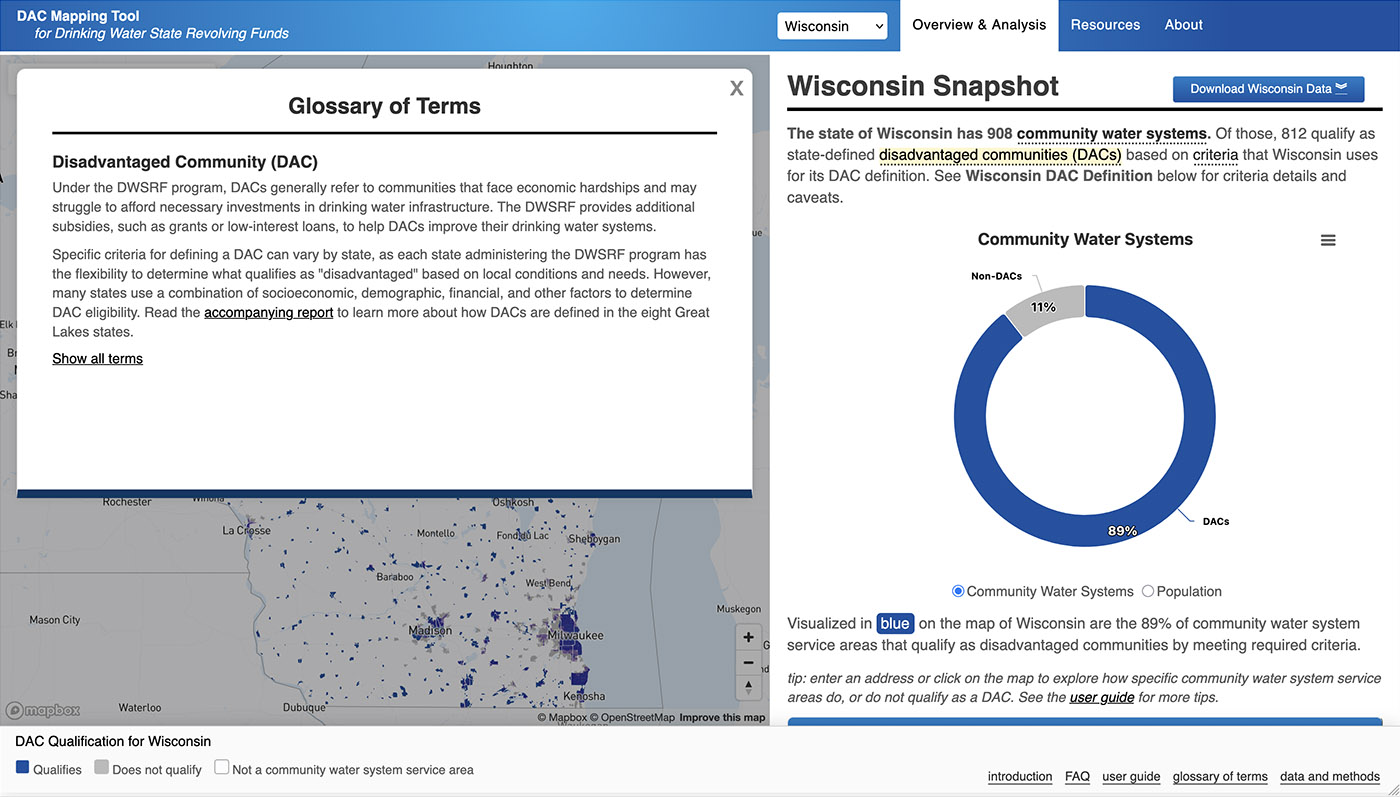Zoom out on the map
1400x797 pixels.
748,663
